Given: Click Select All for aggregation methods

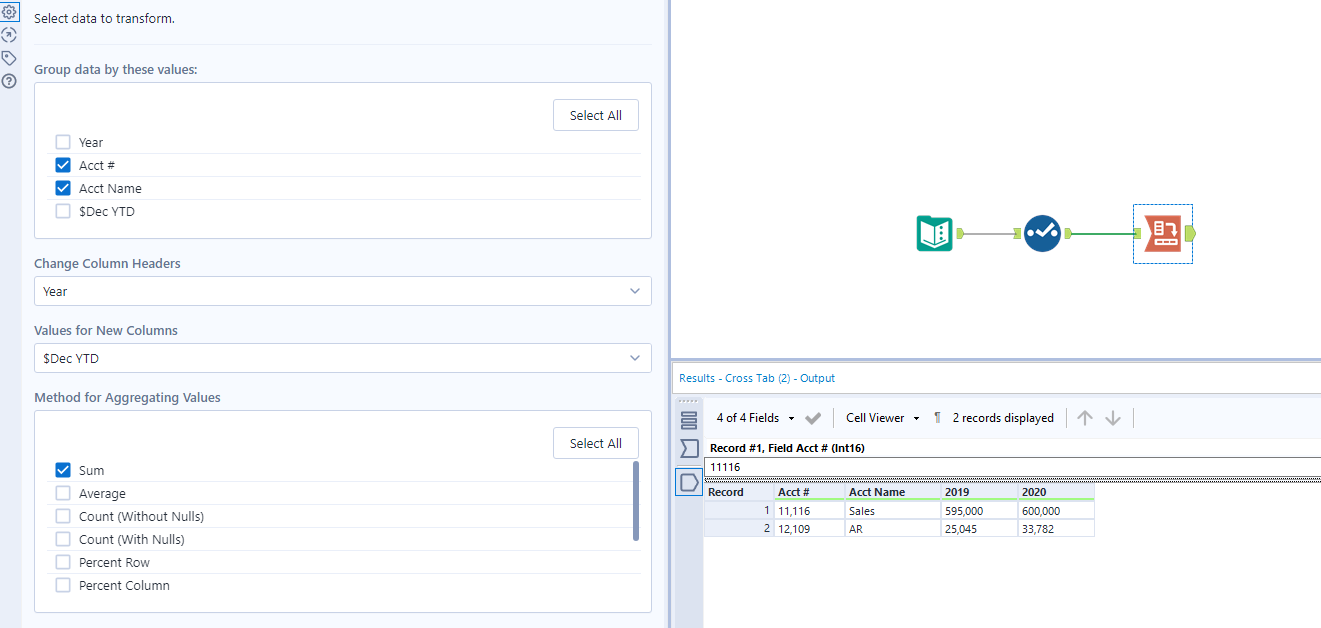Looking at the screenshot, I should 595,443.
